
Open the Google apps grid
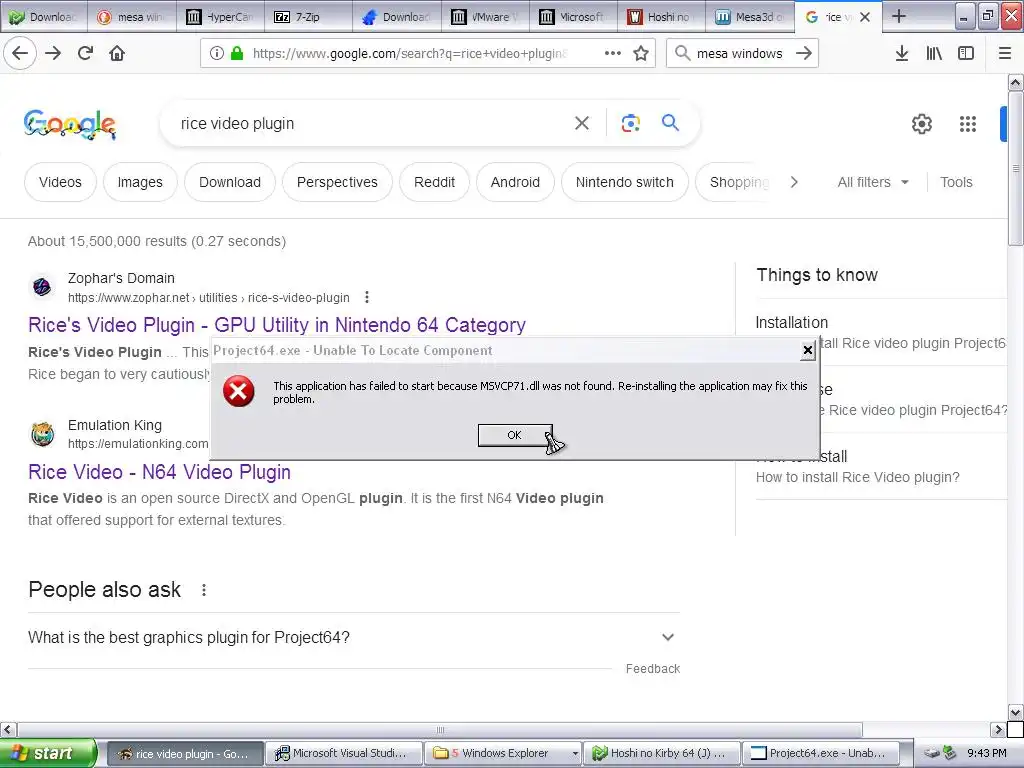click(x=968, y=123)
